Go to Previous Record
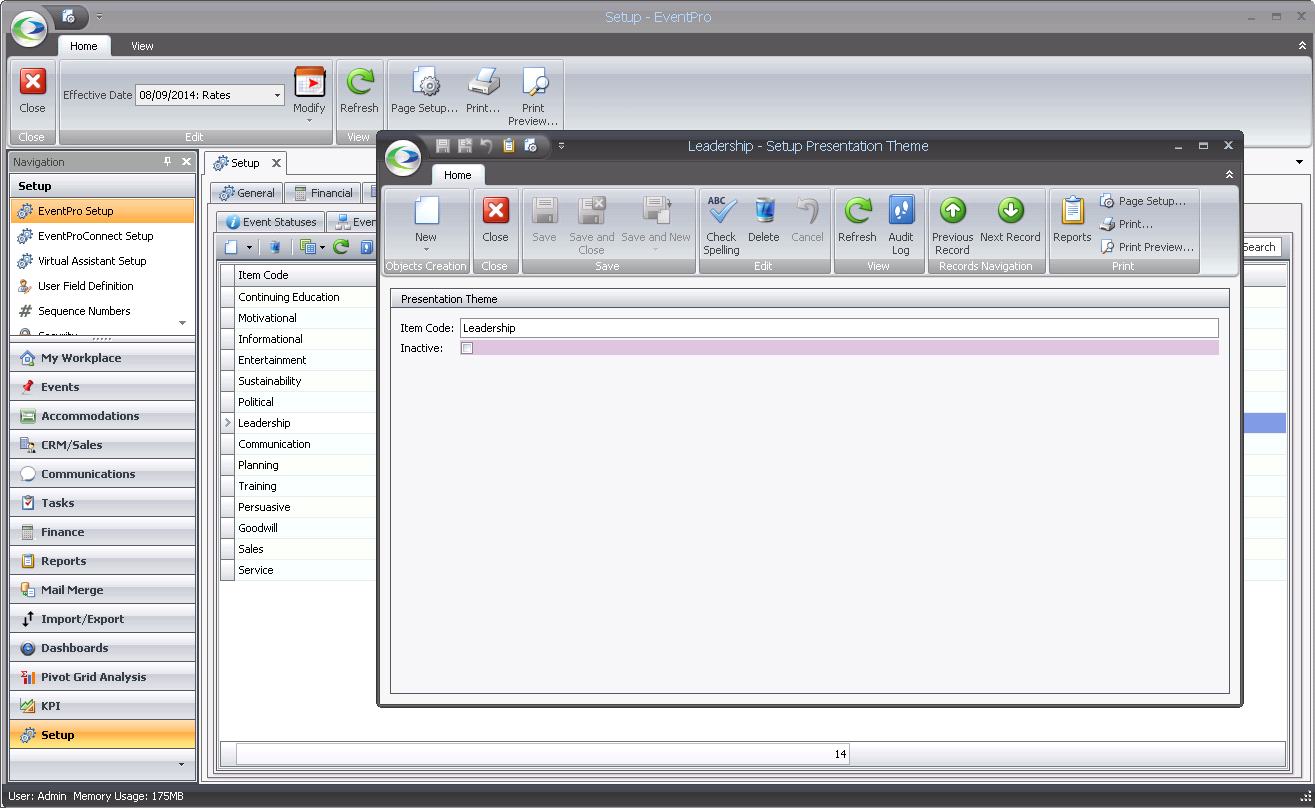 coord(952,224)
